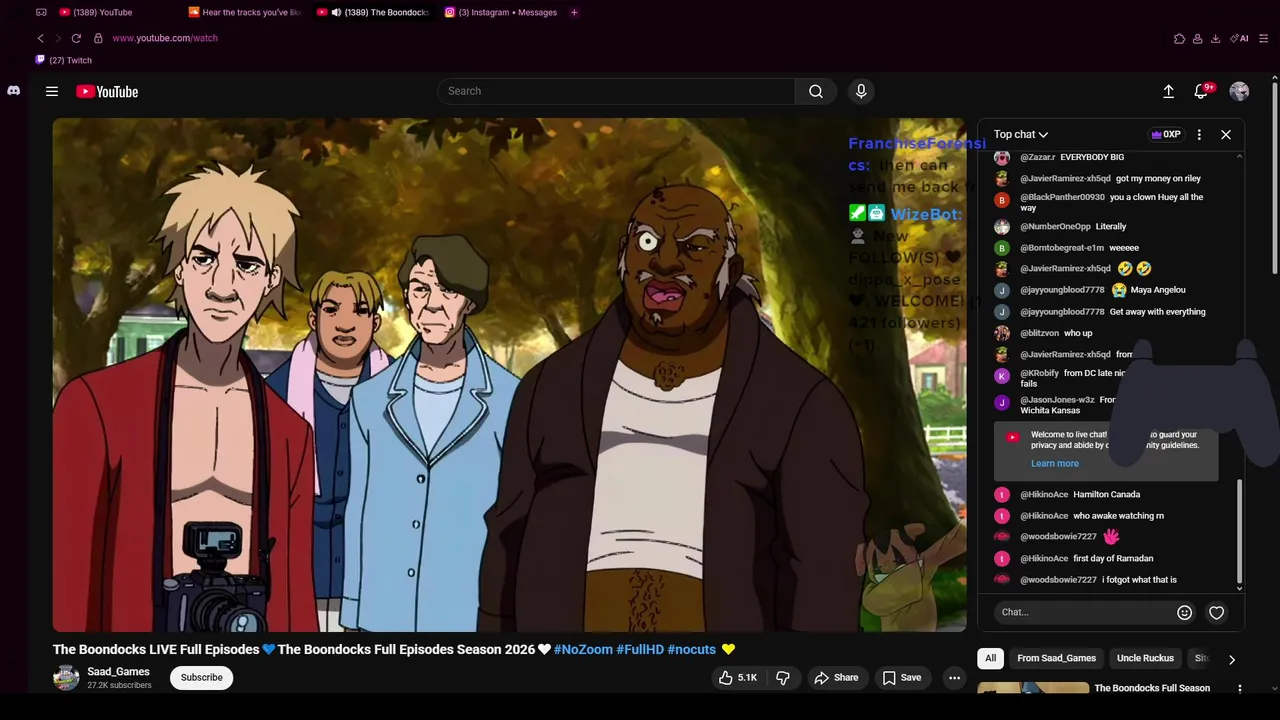
Task: Click the Boondocks video player
Action: (509, 375)
